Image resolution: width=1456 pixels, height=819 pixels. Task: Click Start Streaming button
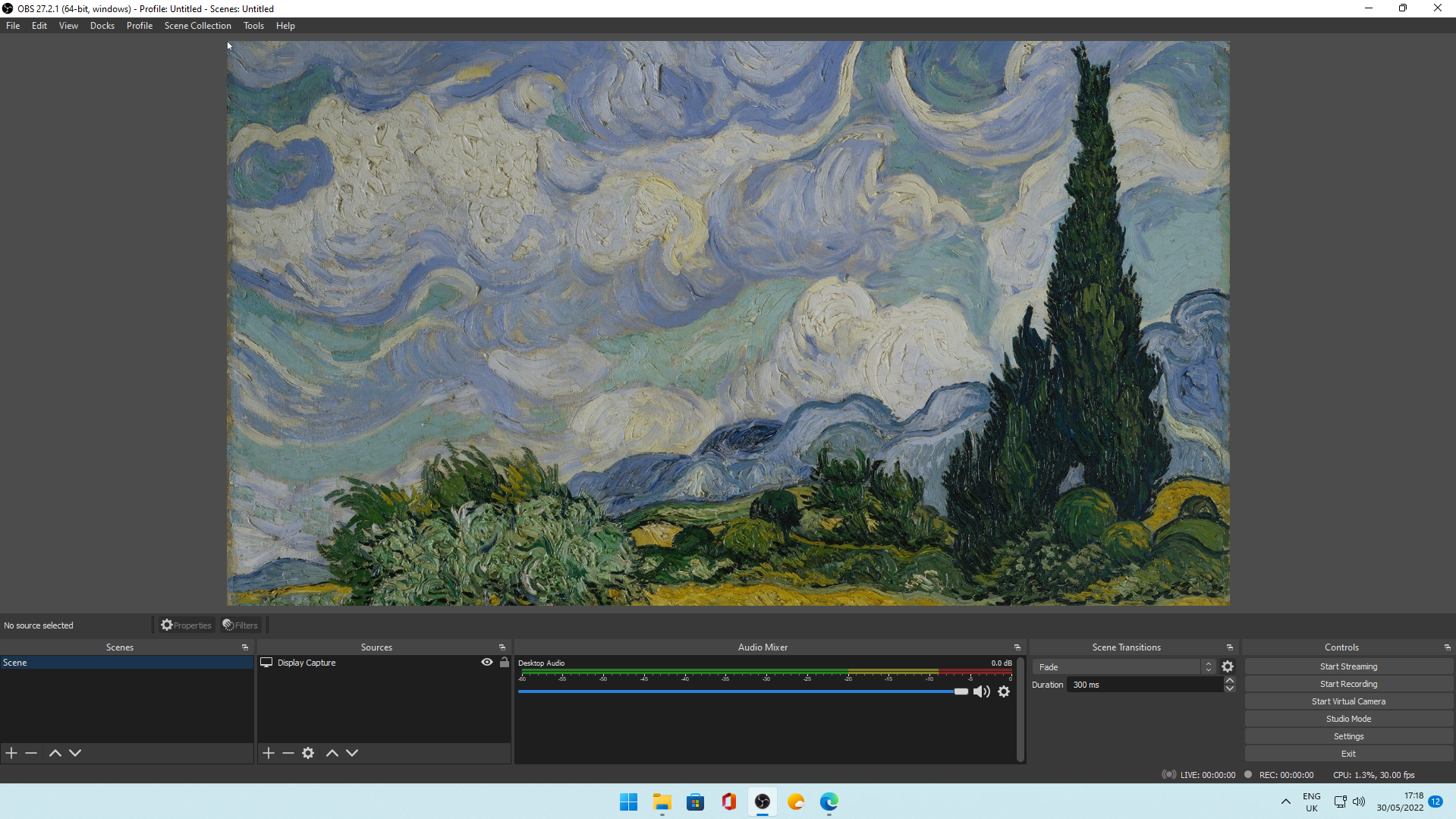point(1348,666)
